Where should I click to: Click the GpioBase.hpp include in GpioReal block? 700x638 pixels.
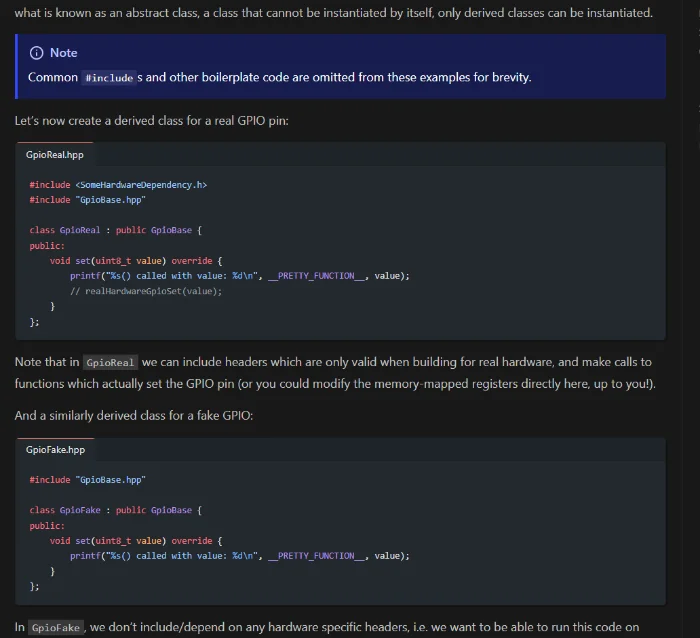pyautogui.click(x=88, y=199)
